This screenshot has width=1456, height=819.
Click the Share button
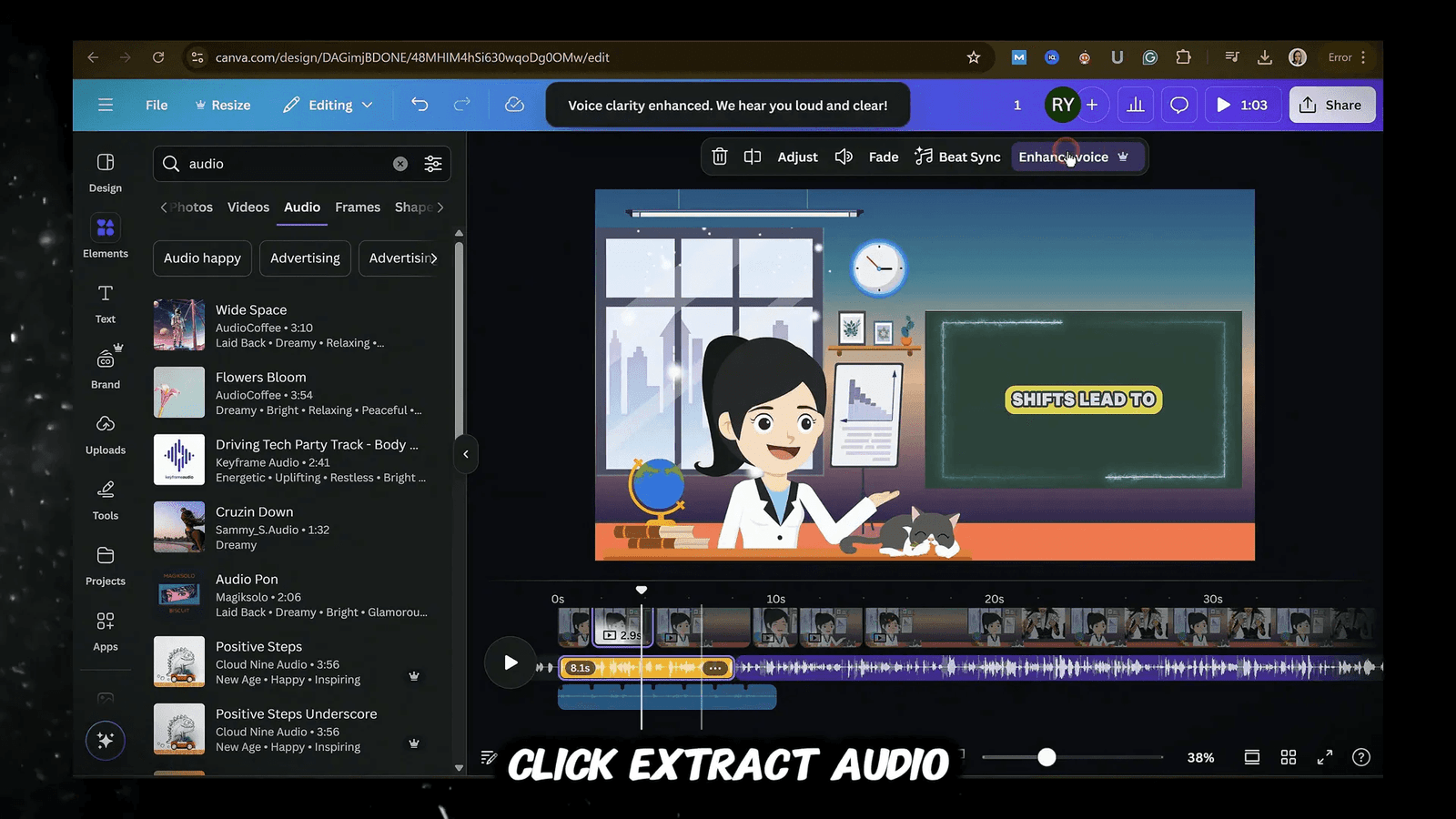1331,105
